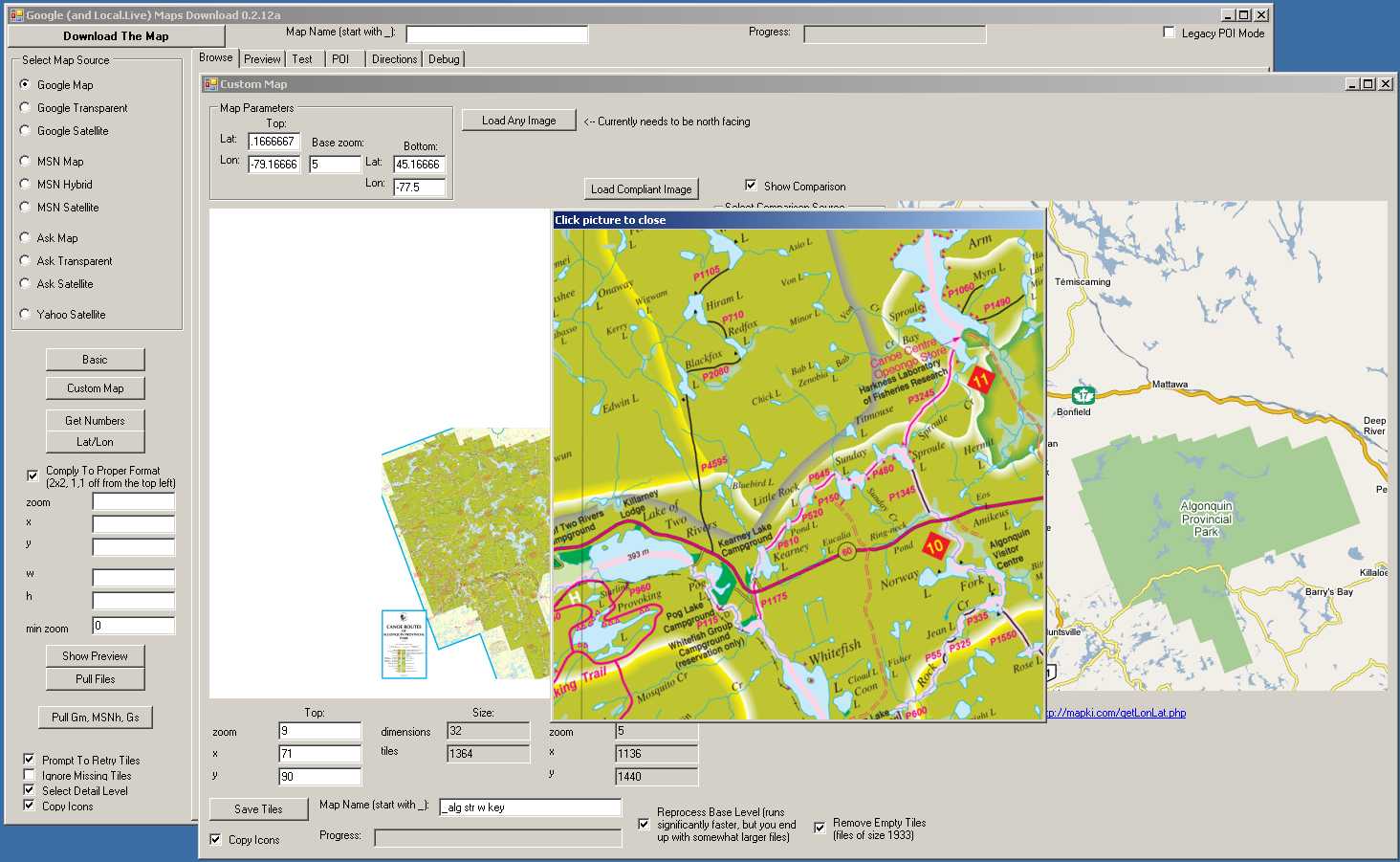
Task: Click Load Any Image button
Action: coord(518,121)
